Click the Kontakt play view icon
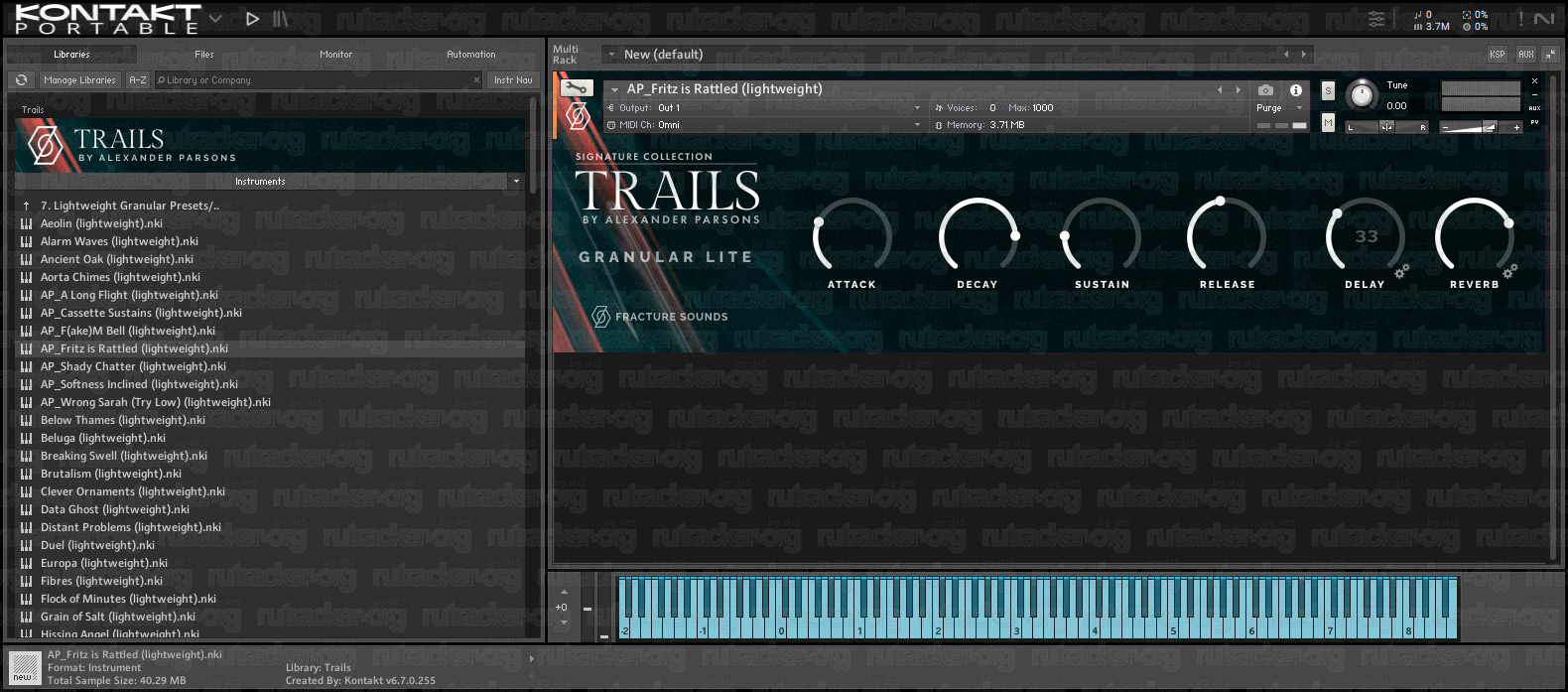This screenshot has height=692, width=1568. [x=252, y=18]
